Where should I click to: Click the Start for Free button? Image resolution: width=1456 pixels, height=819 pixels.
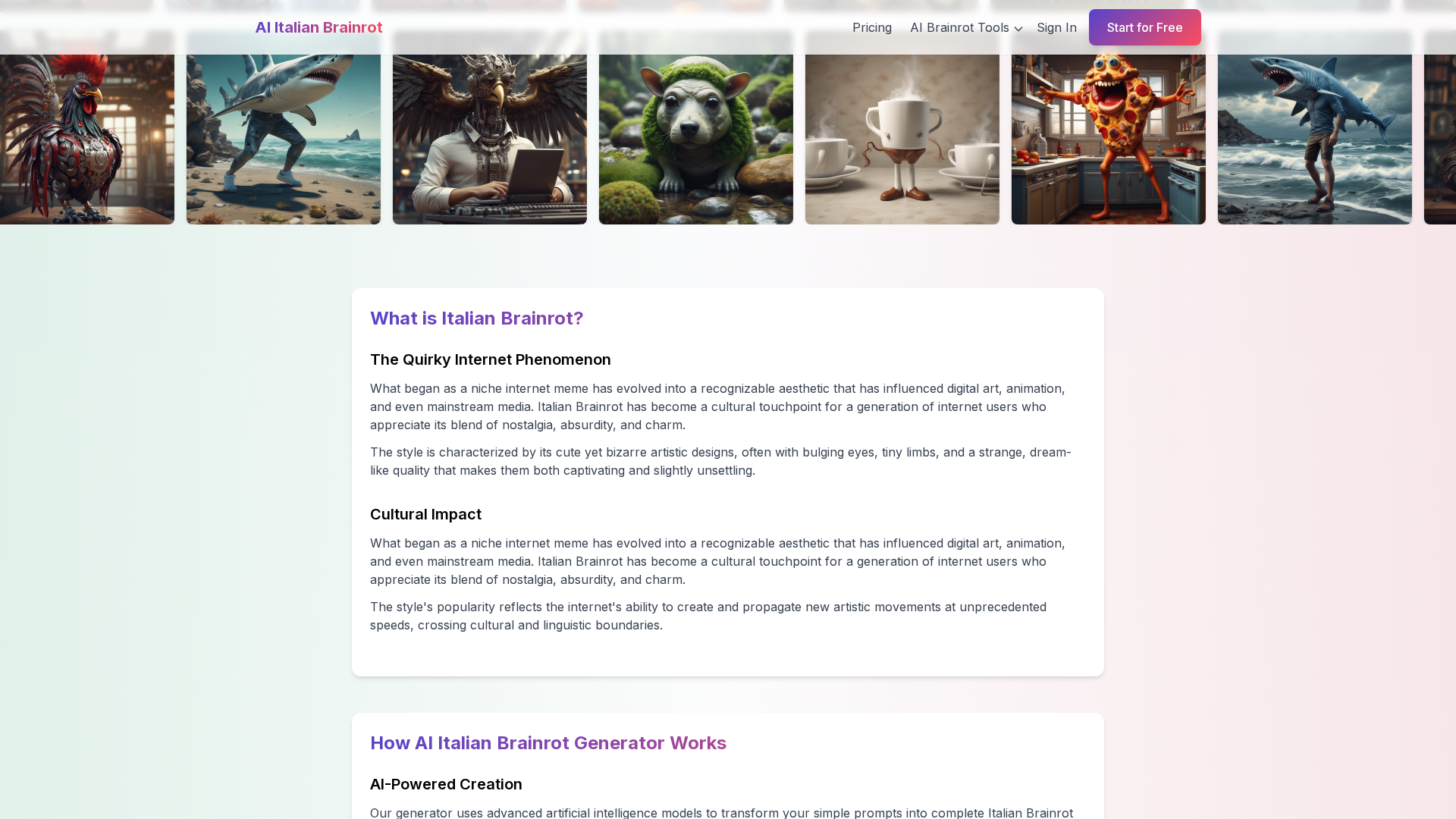1144,27
